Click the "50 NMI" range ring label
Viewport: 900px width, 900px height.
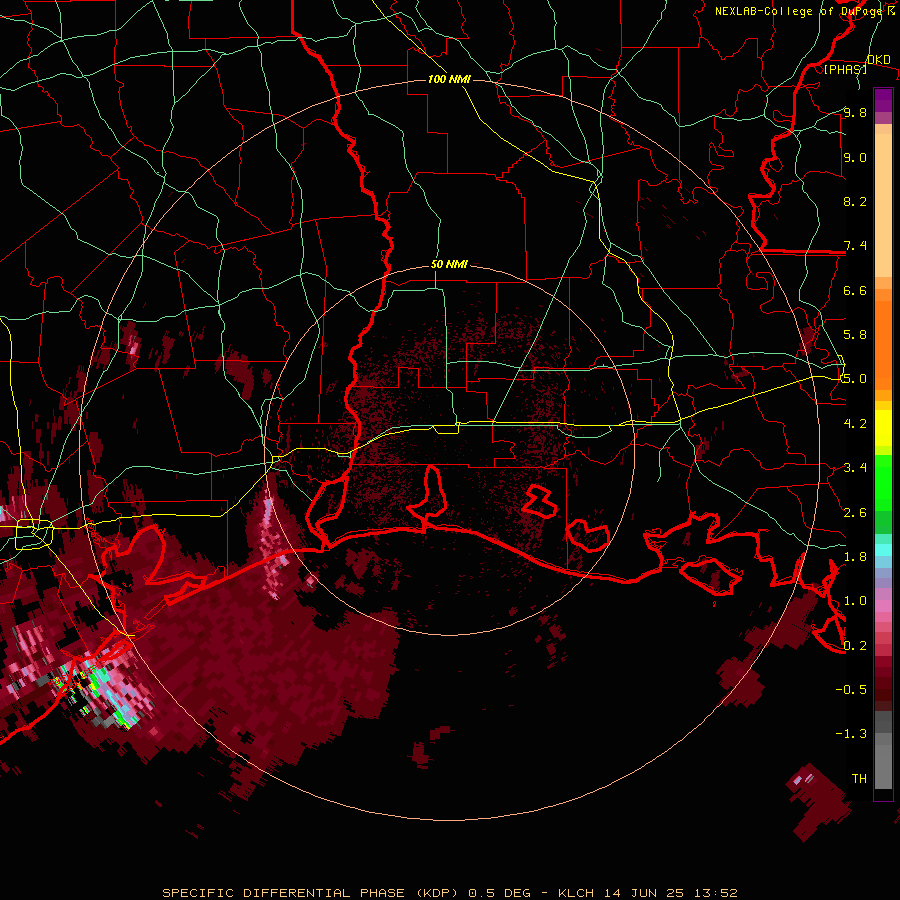[x=449, y=264]
